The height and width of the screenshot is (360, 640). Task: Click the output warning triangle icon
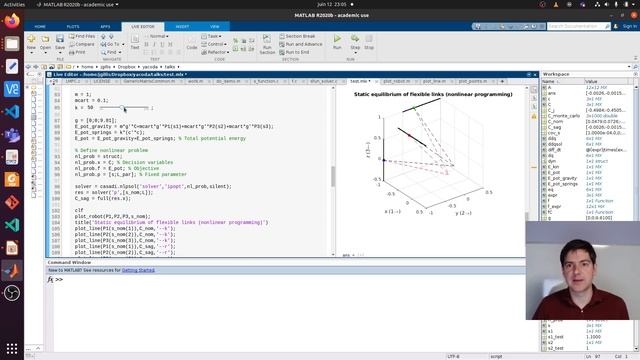[x=534, y=116]
